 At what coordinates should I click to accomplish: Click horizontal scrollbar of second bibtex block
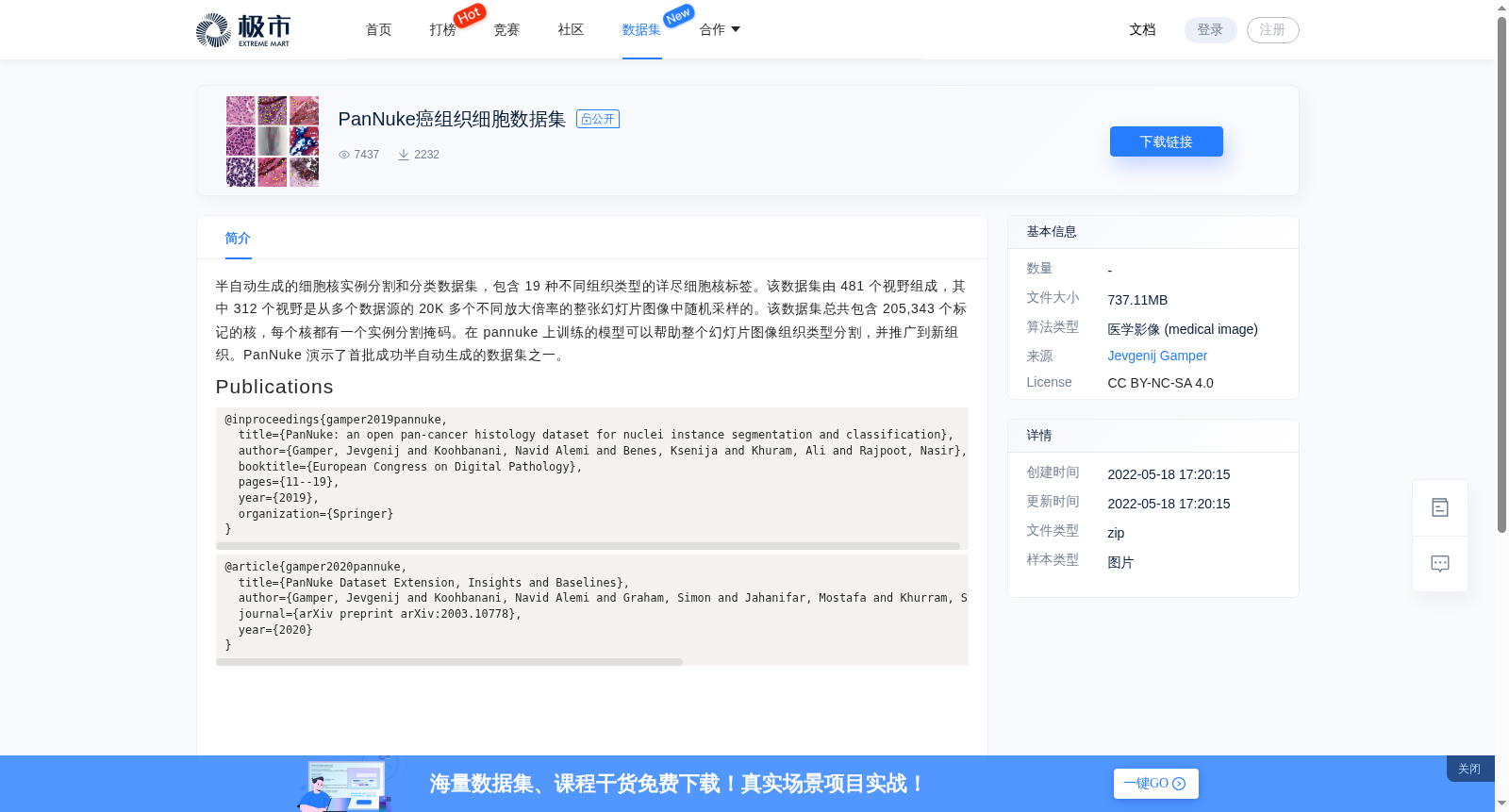coord(449,662)
